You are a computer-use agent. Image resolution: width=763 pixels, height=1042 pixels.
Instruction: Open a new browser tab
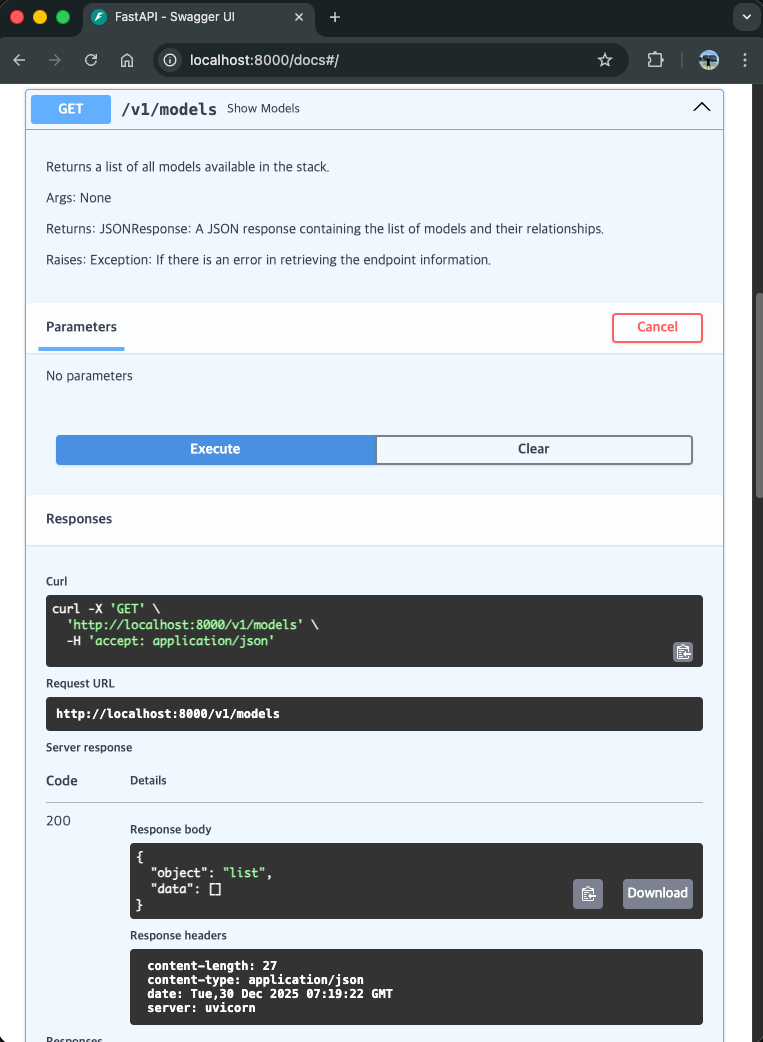point(335,17)
